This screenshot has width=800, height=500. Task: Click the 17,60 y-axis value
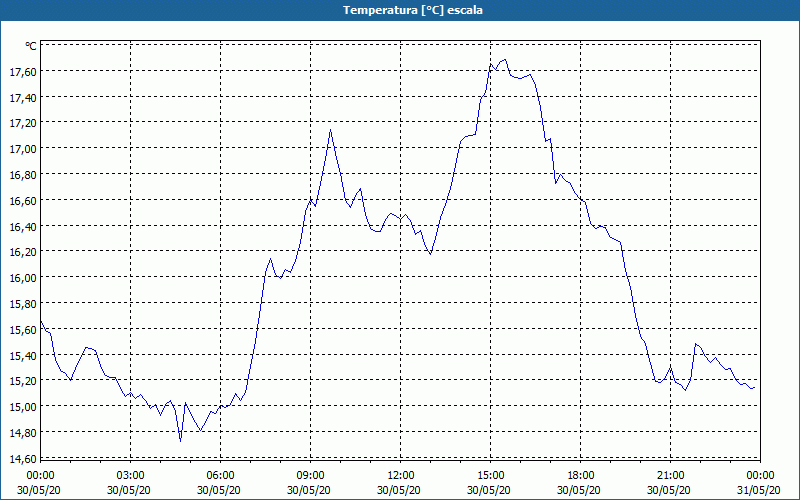point(23,72)
